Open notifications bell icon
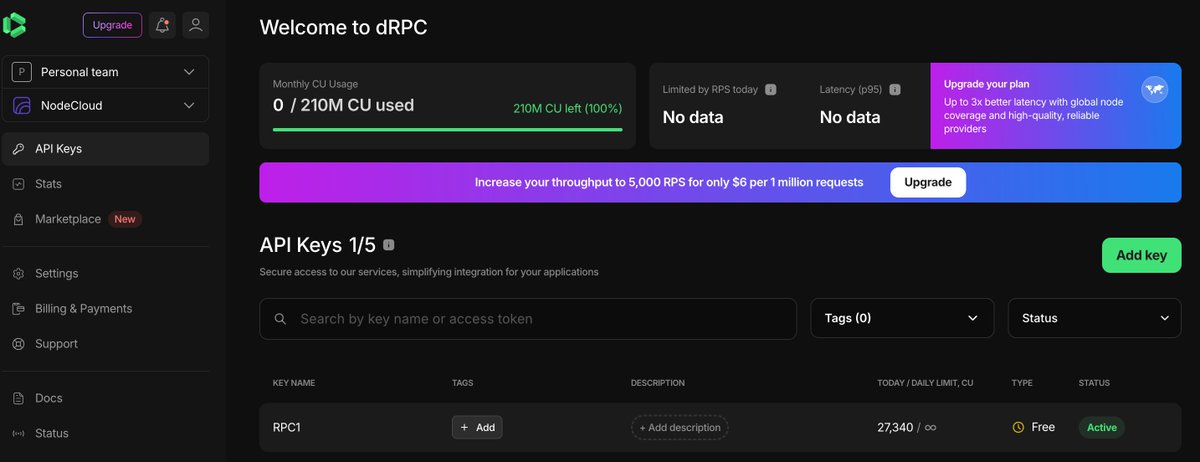The width and height of the screenshot is (1200, 462). tap(162, 25)
